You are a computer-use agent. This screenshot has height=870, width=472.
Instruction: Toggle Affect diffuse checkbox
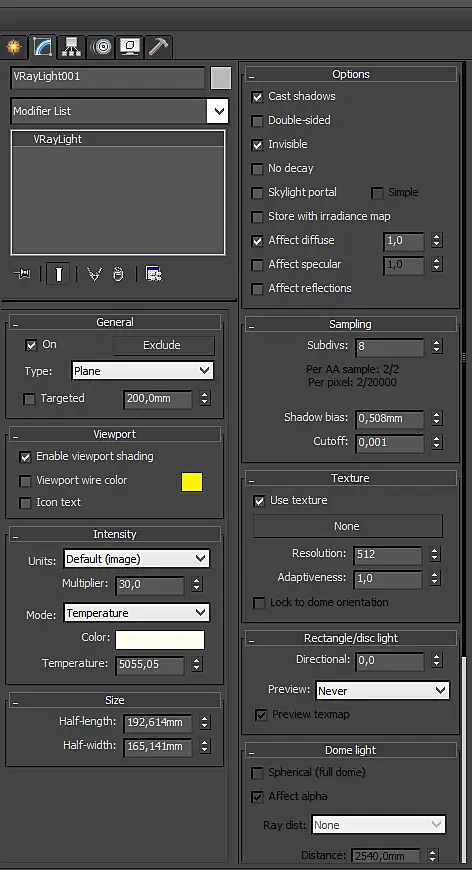[x=257, y=241]
